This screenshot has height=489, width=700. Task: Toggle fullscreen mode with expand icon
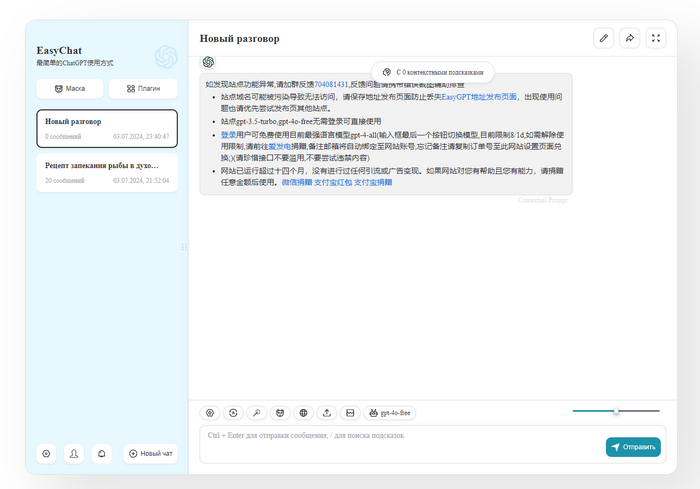click(x=656, y=38)
